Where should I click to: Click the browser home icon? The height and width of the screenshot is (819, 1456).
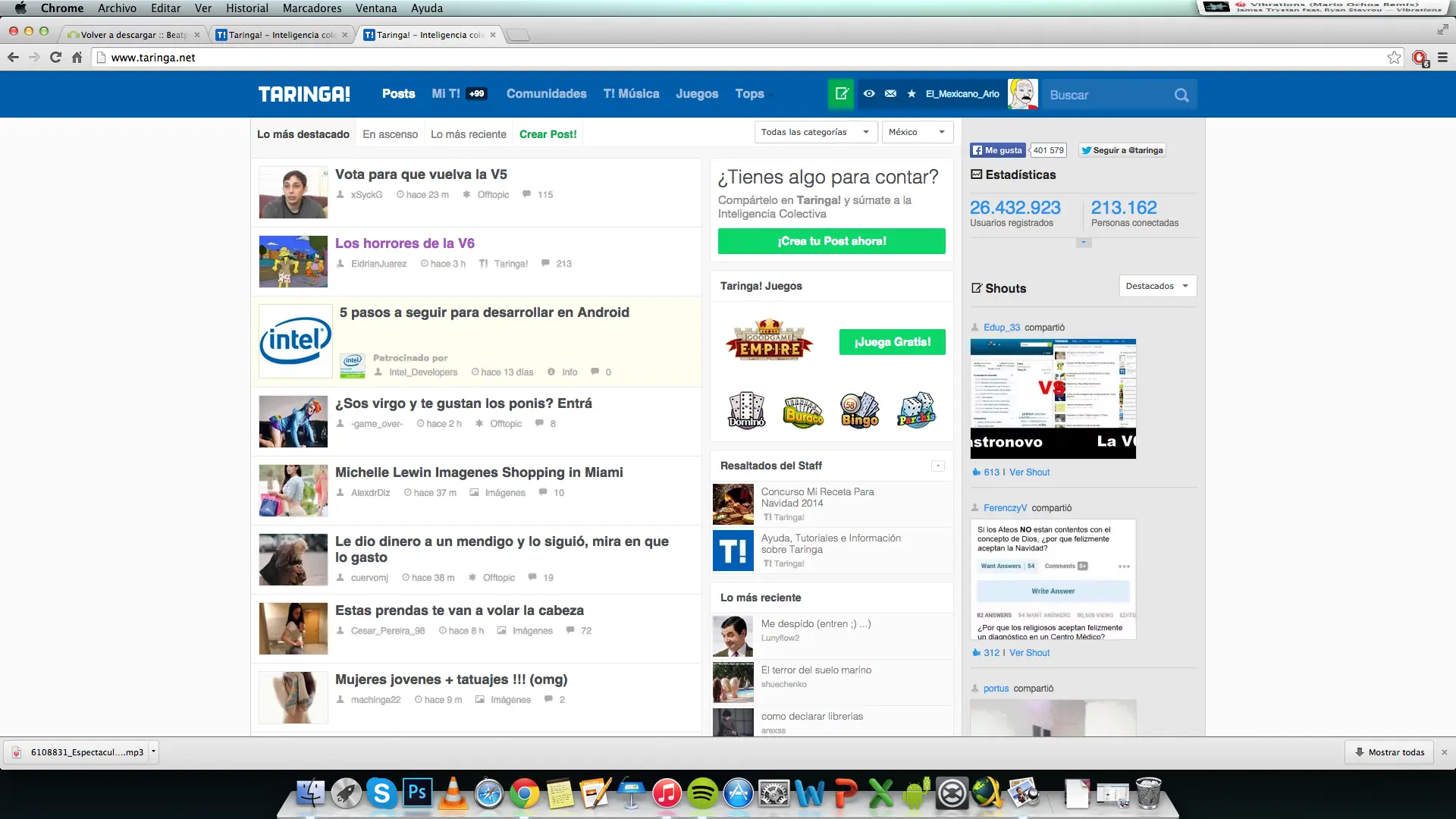[x=77, y=58]
